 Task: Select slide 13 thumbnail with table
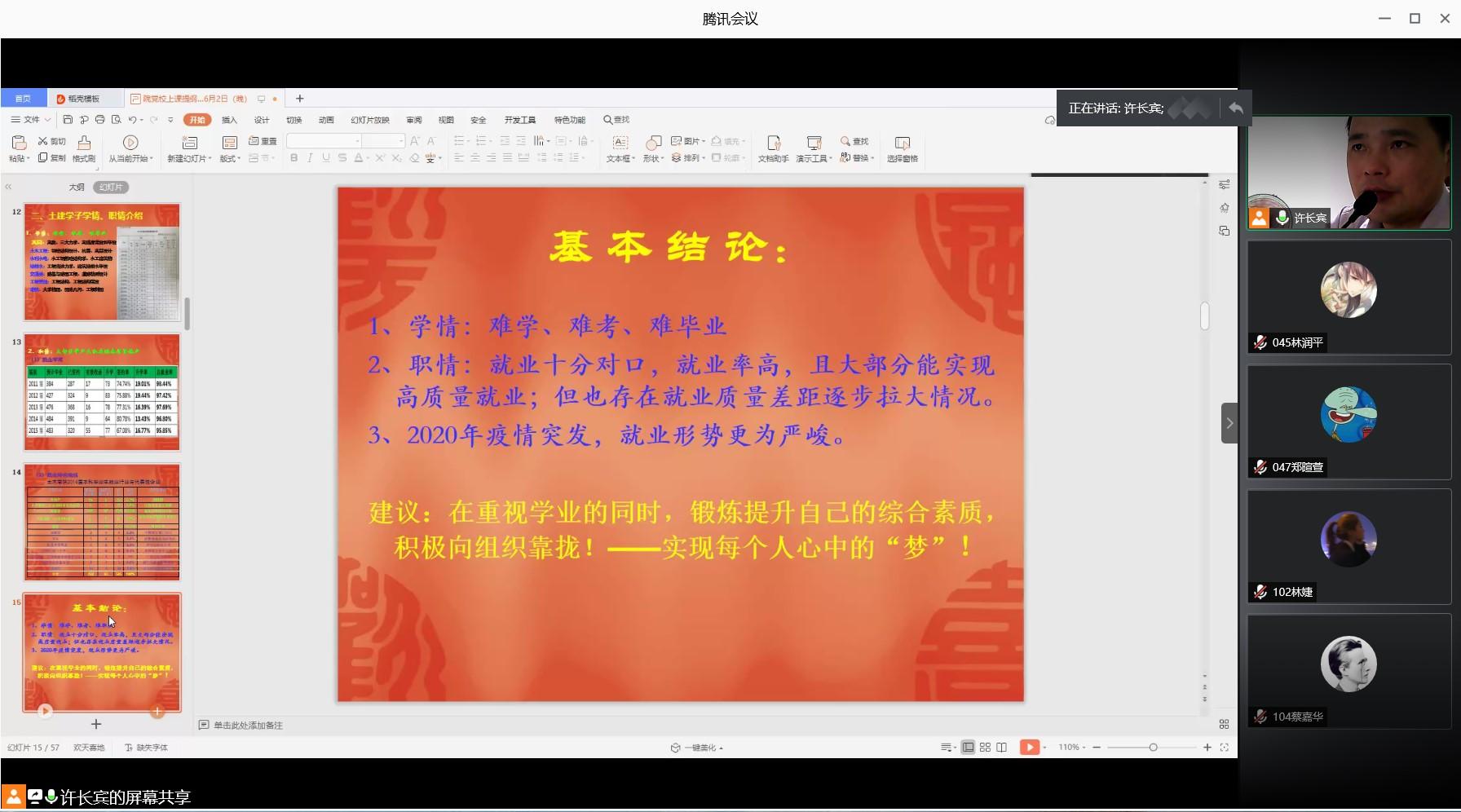point(102,392)
